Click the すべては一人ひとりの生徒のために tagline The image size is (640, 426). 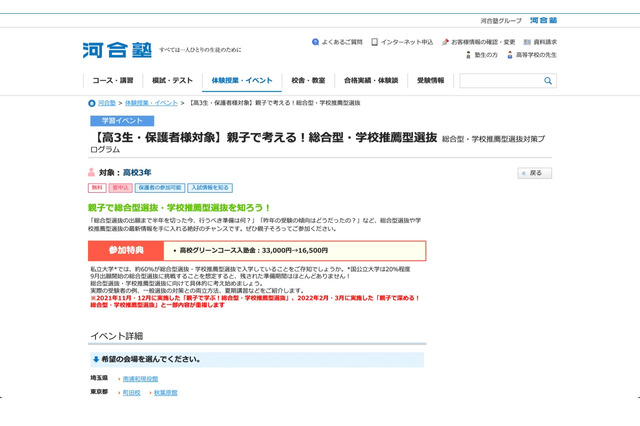click(x=200, y=50)
